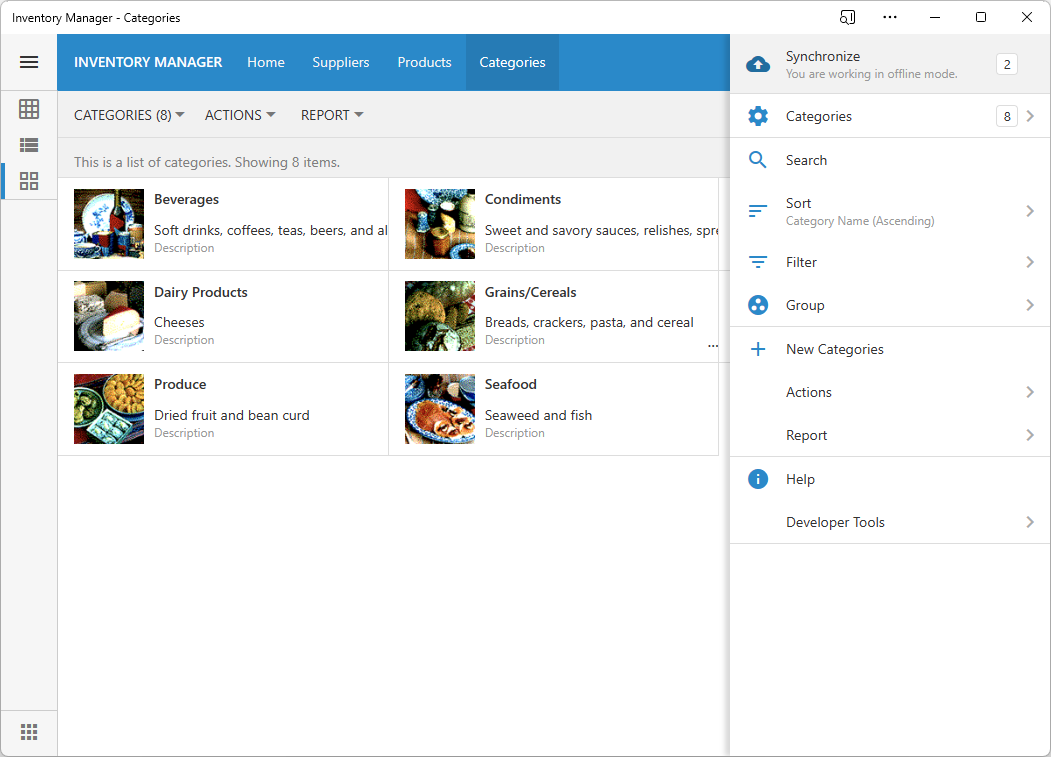Image resolution: width=1051 pixels, height=757 pixels.
Task: Open the ACTIONS dropdown in toolbar
Action: [240, 115]
